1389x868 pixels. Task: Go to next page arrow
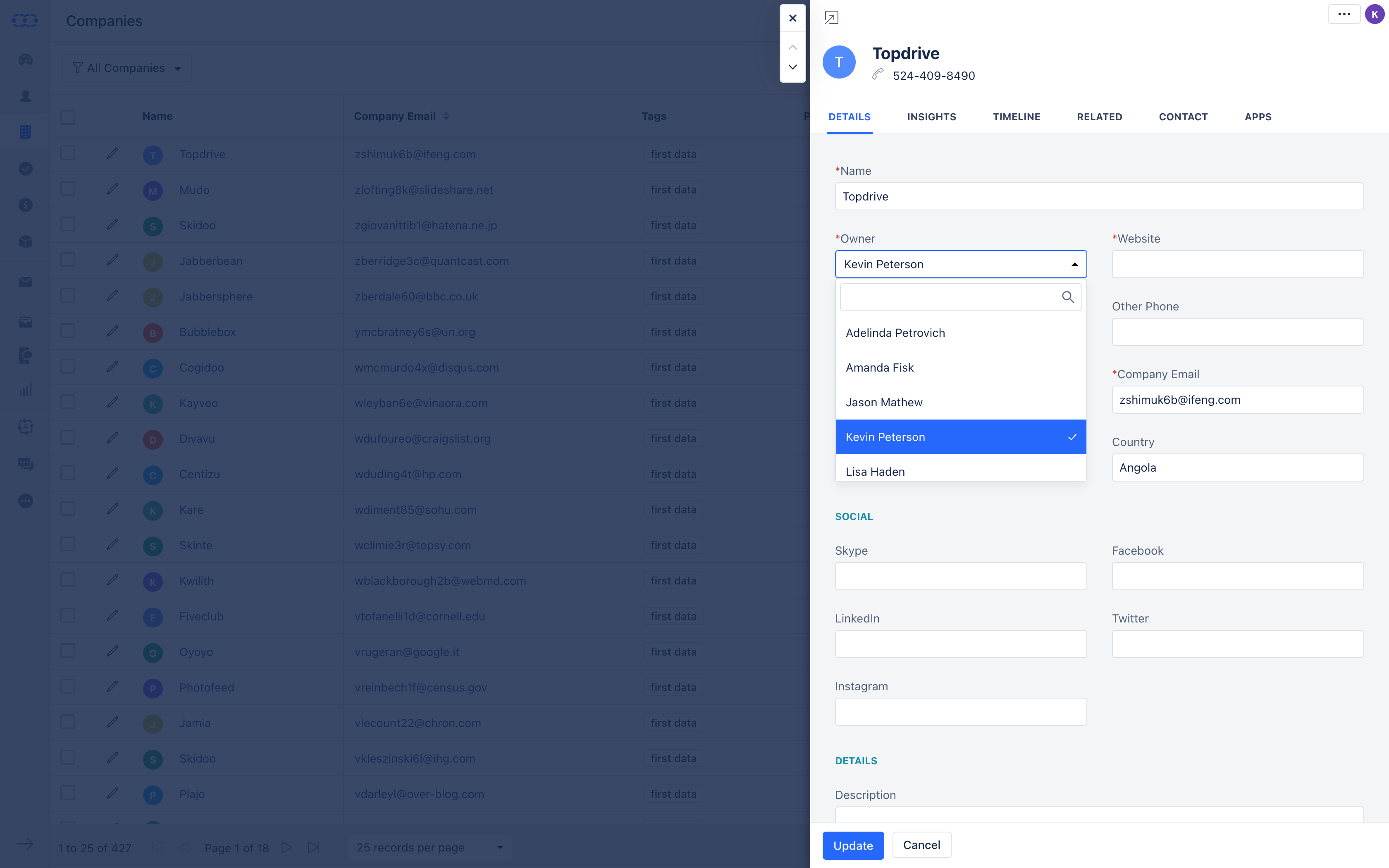click(x=286, y=847)
